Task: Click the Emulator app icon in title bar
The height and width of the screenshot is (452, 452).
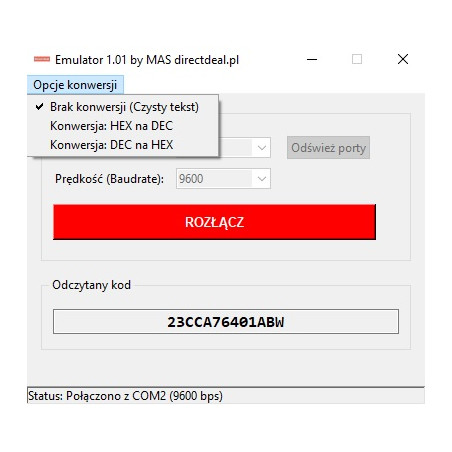Action: pyautogui.click(x=42, y=59)
